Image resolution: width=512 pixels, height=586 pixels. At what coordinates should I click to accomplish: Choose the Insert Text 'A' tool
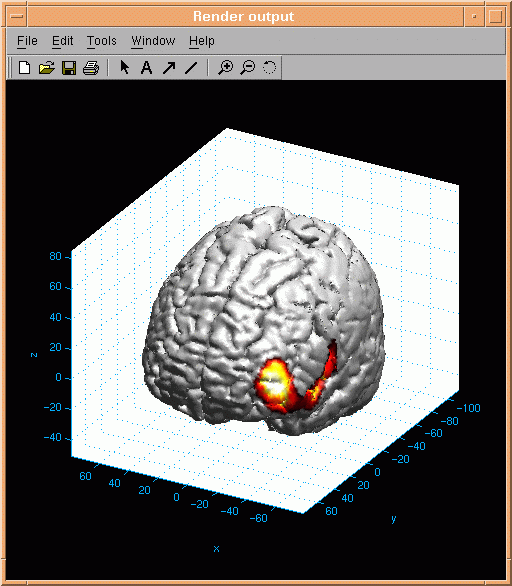click(x=146, y=68)
